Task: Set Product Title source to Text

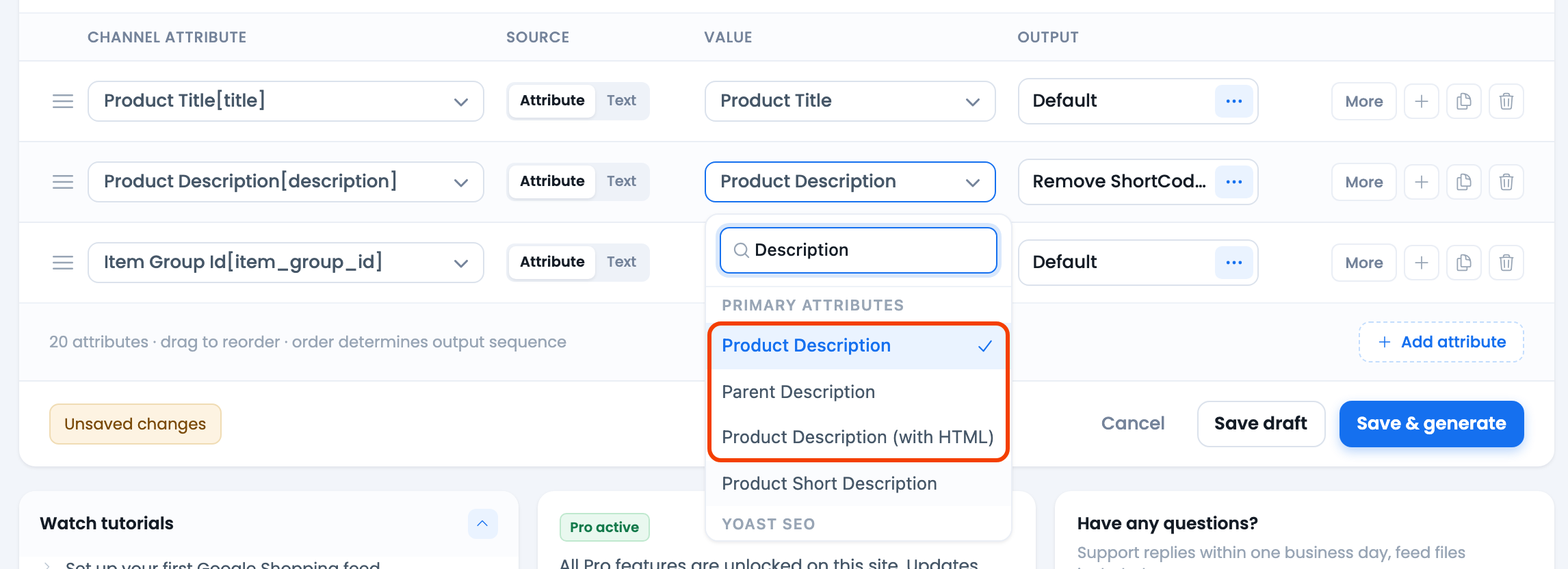Action: coord(621,101)
